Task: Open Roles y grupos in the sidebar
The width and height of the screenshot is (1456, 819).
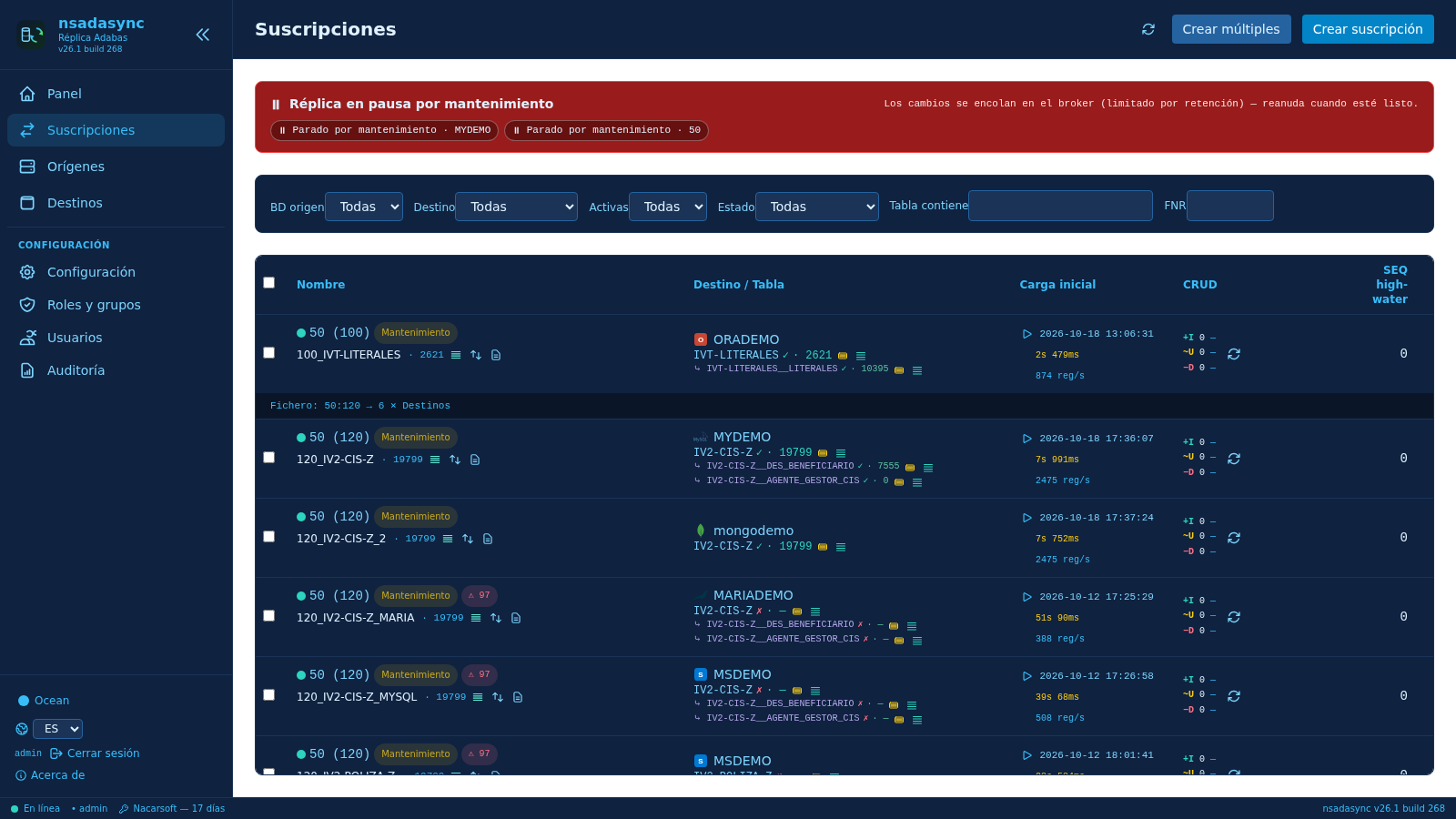Action: click(116, 305)
